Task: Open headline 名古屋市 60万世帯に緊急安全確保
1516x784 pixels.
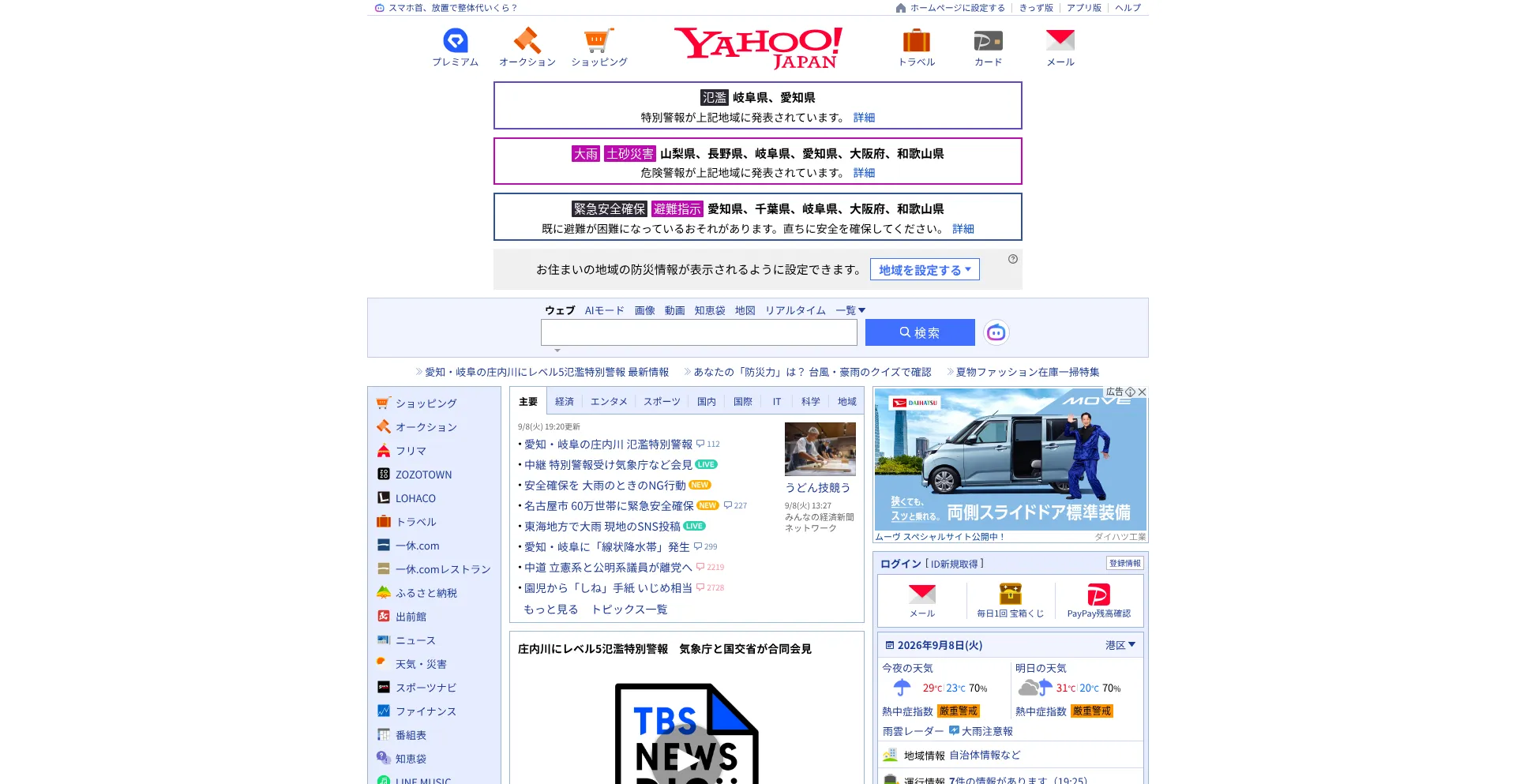Action: (x=609, y=506)
